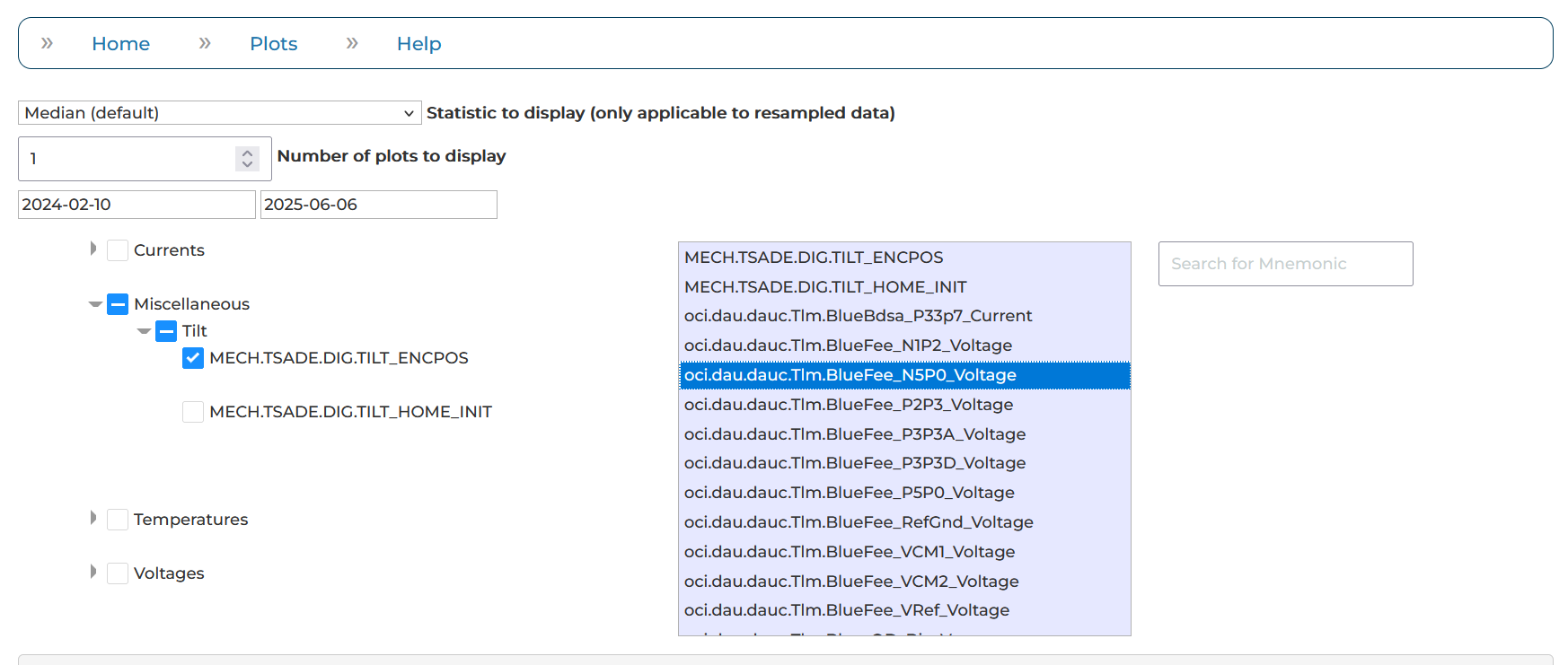Viewport: 1568px width, 665px height.
Task: Select BlueFee_P5P0_Voltage list entry
Action: point(904,493)
